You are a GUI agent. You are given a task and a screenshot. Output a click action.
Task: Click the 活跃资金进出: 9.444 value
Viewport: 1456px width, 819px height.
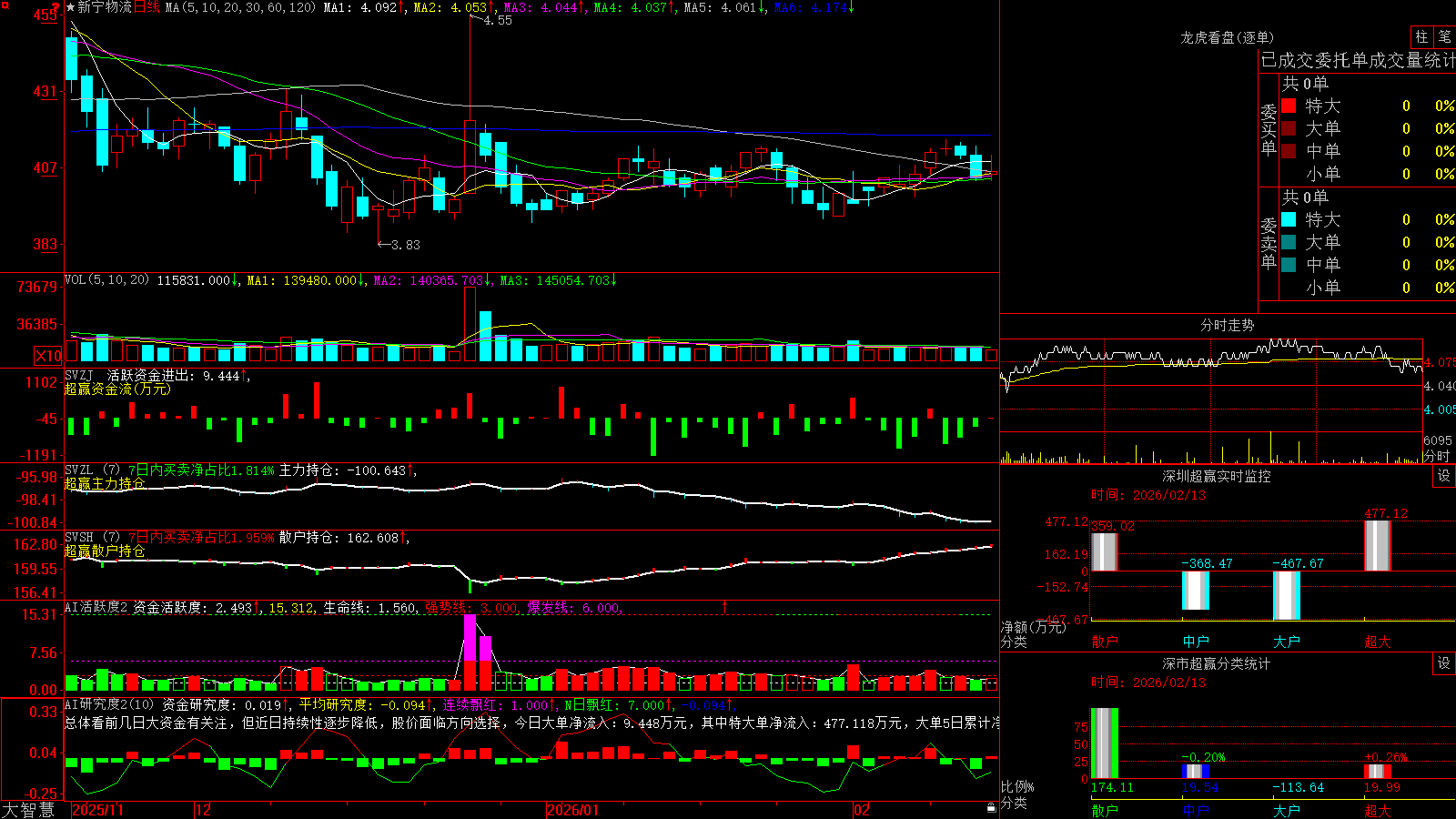coord(173,375)
